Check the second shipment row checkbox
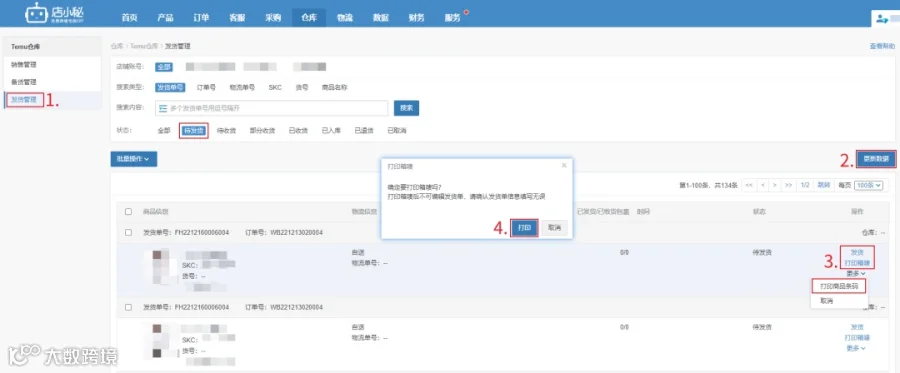Viewport: 900px width, 373px height. coord(129,307)
